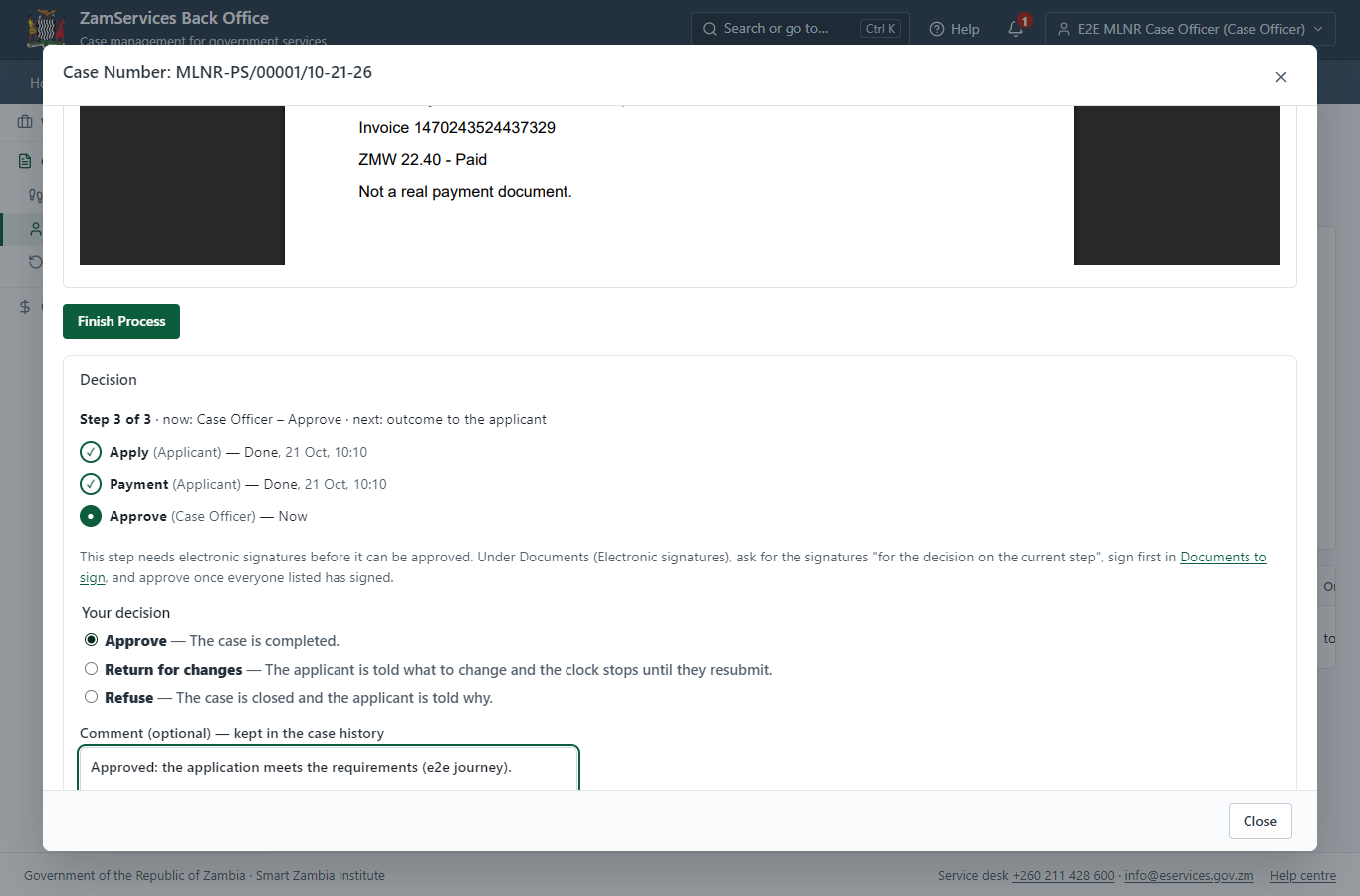Screen dimensions: 1360x896
Task: Click the Zambia coat of arms logo
Action: point(46,28)
